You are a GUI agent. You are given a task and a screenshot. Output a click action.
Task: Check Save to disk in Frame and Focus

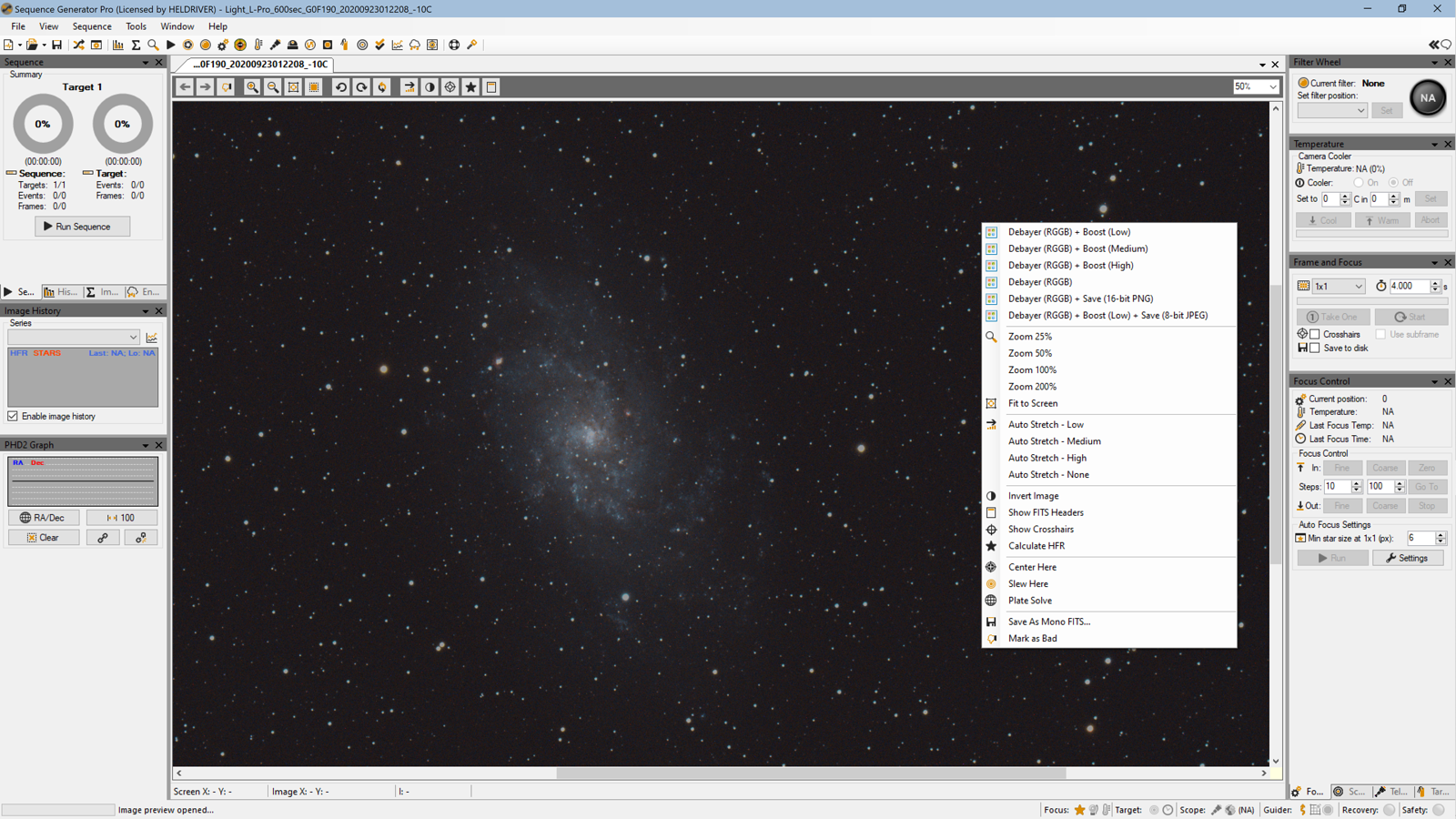pos(1314,348)
